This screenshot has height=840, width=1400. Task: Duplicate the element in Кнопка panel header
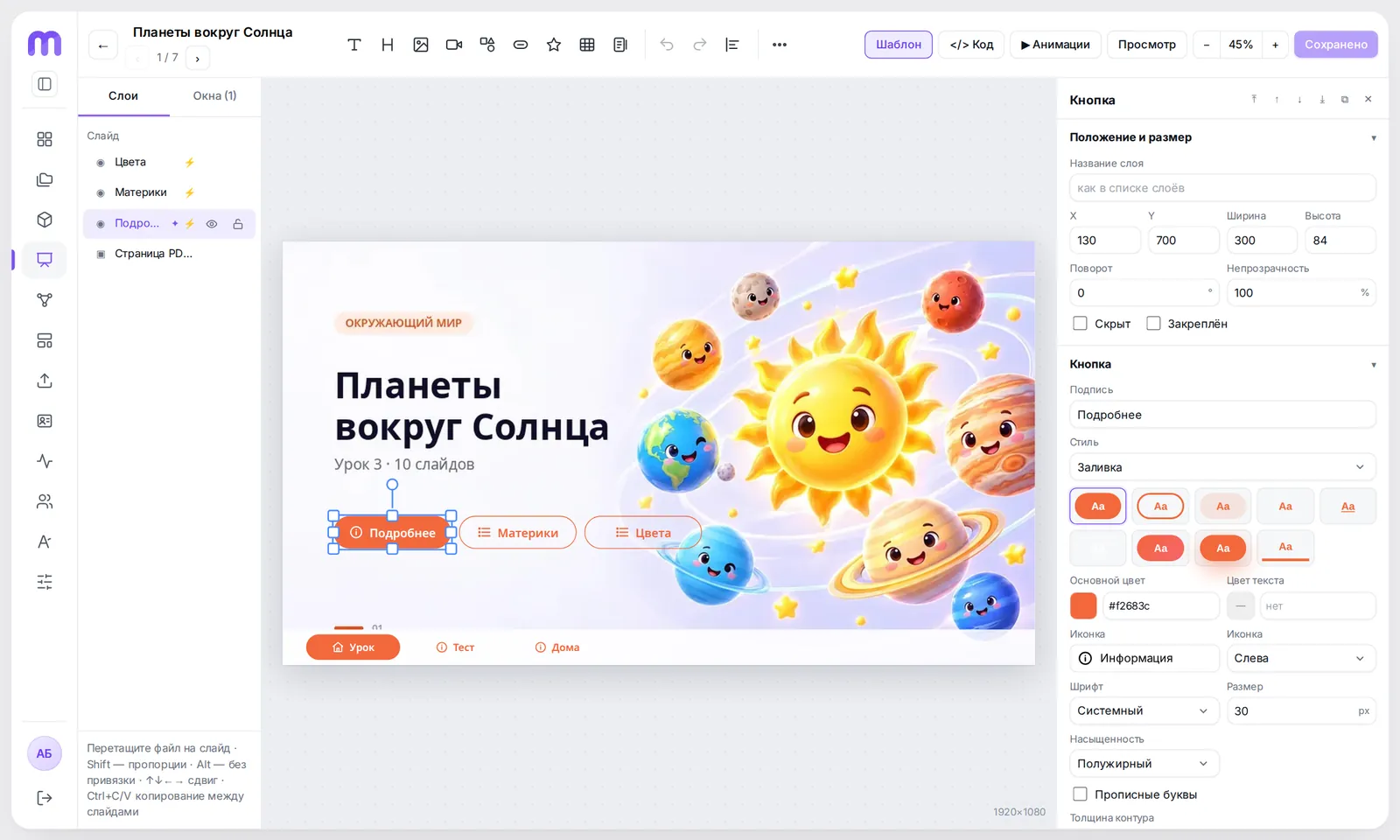(x=1345, y=100)
